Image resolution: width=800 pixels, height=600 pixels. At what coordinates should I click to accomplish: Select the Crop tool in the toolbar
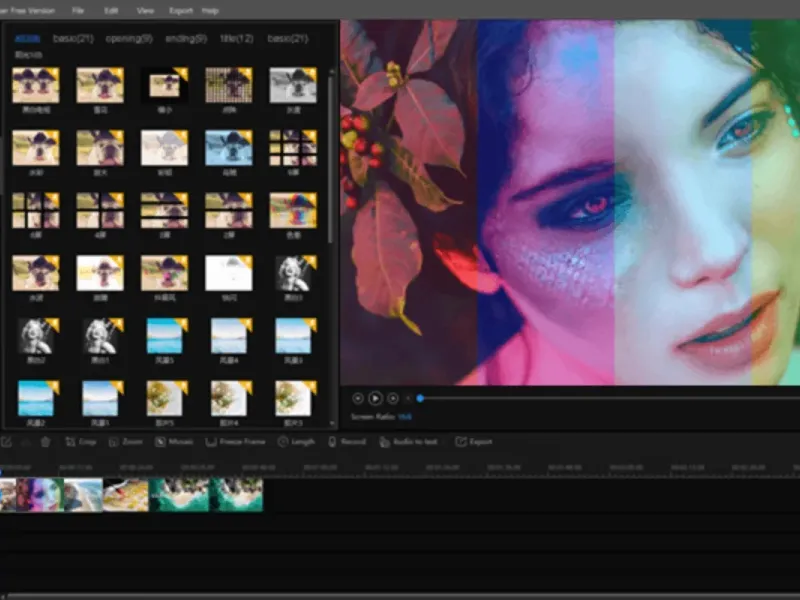point(80,441)
